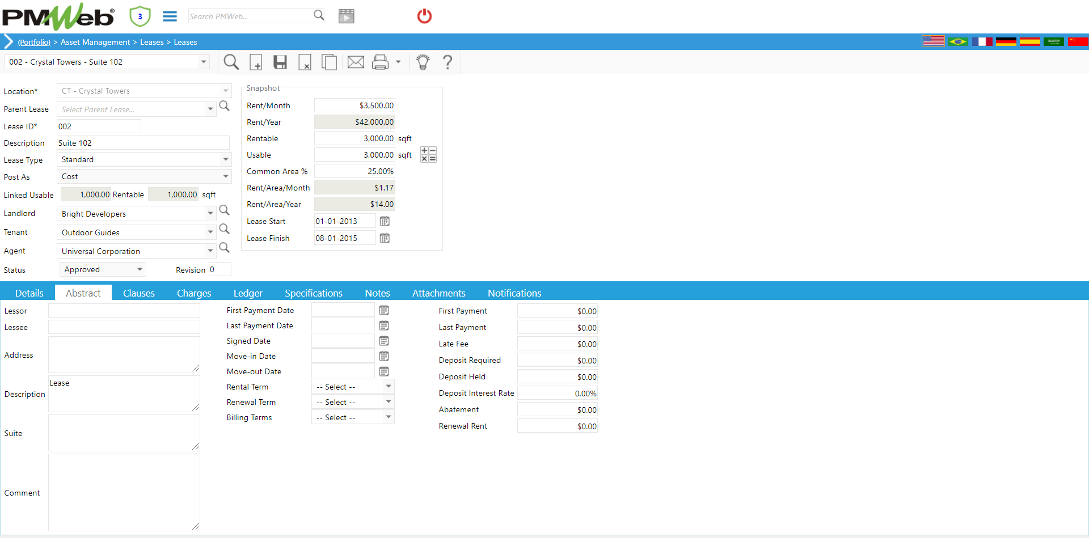Expand the Lease Type dropdown
This screenshot has width=1089, height=539.
click(x=226, y=159)
